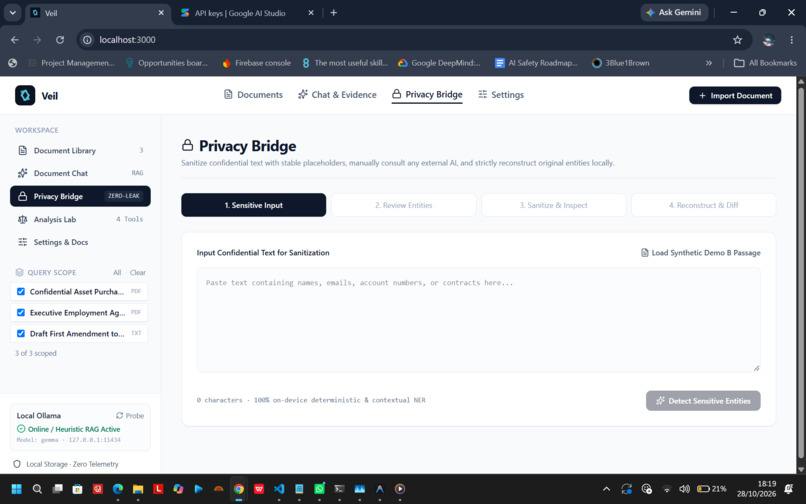Bookmark this page with the star icon
Image resolution: width=806 pixels, height=504 pixels.
coord(738,40)
